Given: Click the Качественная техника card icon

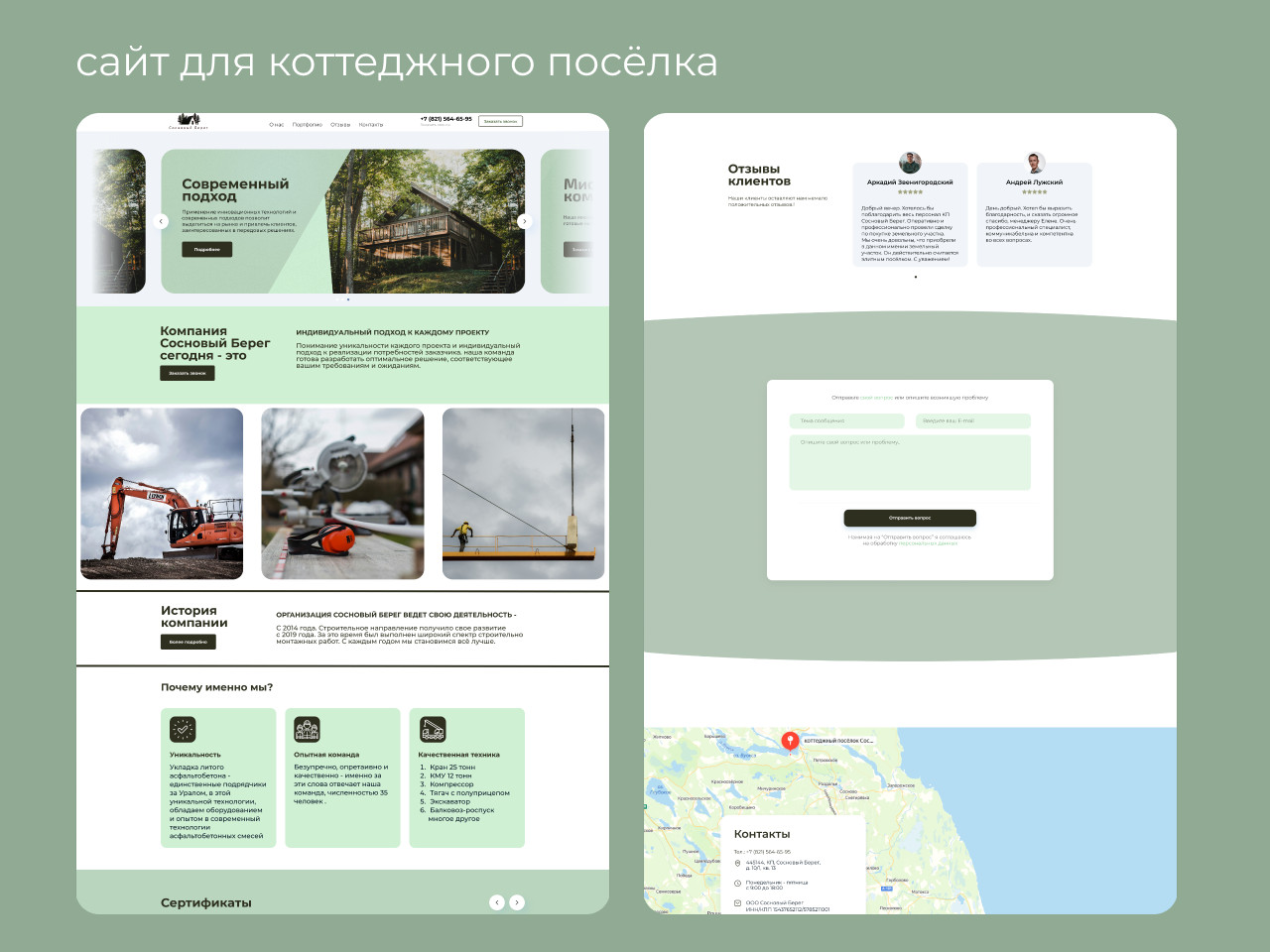Looking at the screenshot, I should (432, 729).
